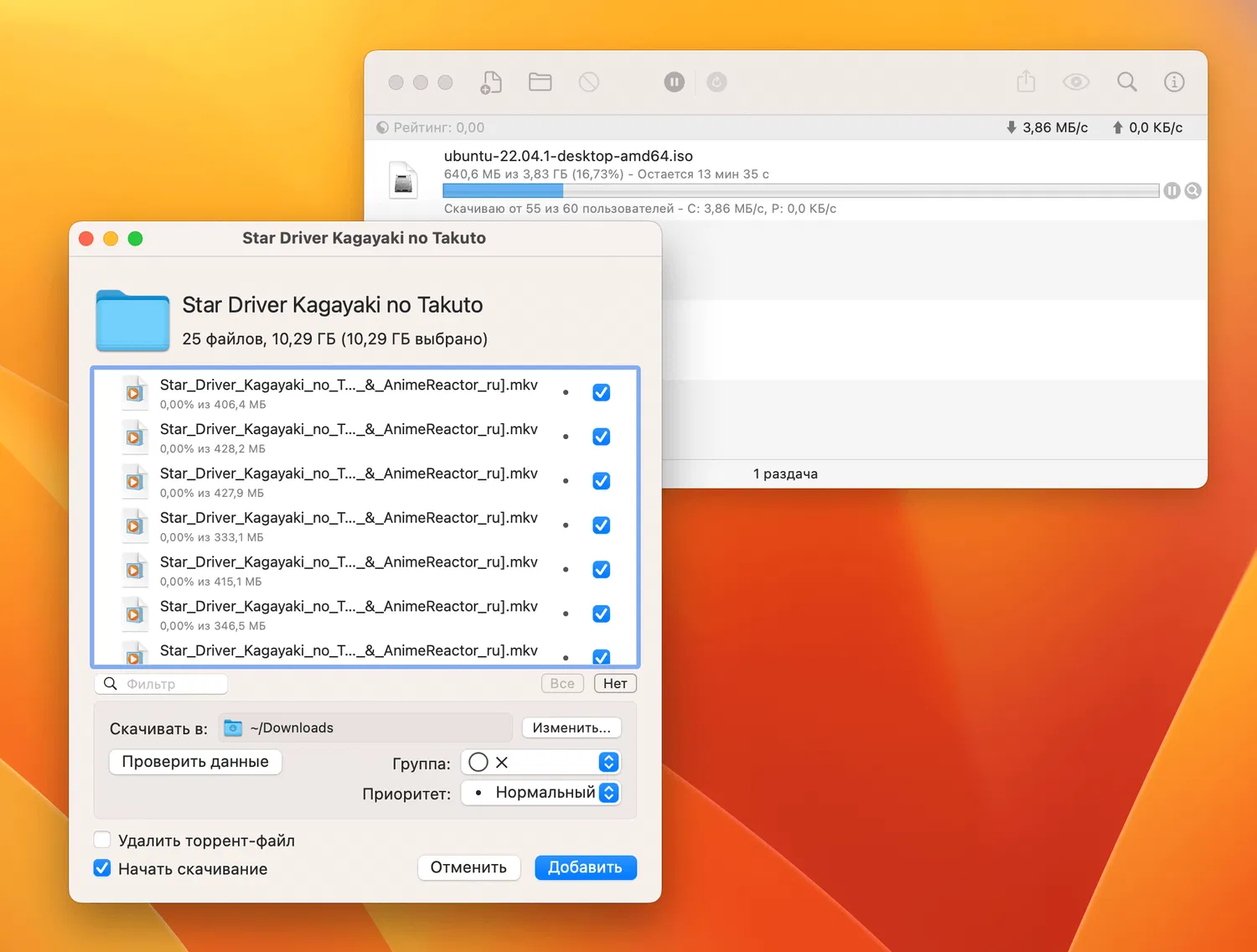
Task: Select the file name above '0,00% из 333,1 МБ'
Action: pyautogui.click(x=349, y=518)
